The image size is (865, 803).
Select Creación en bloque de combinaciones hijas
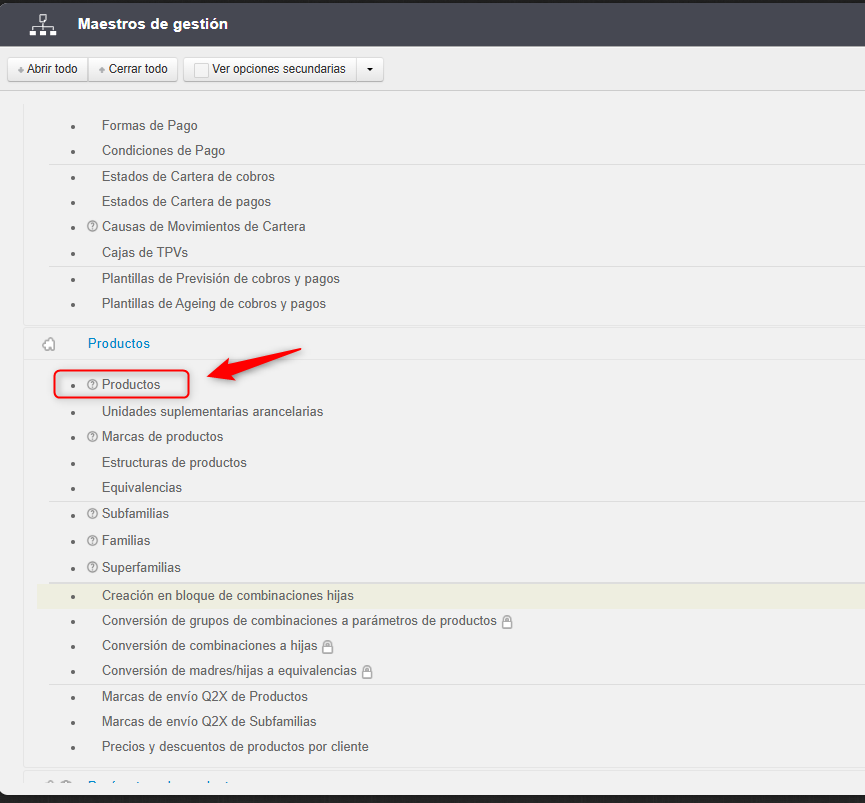[228, 596]
